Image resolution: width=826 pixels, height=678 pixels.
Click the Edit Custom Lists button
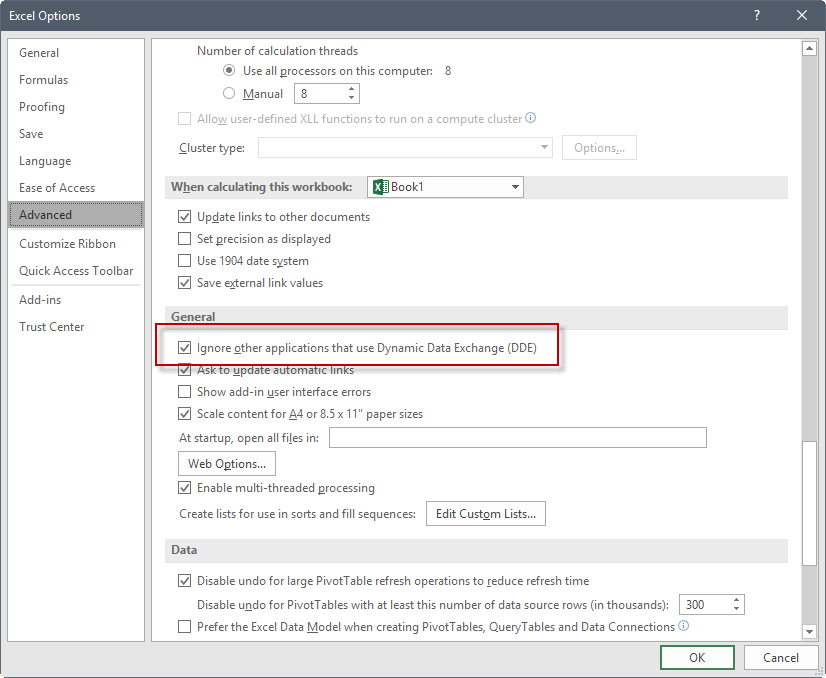(486, 514)
